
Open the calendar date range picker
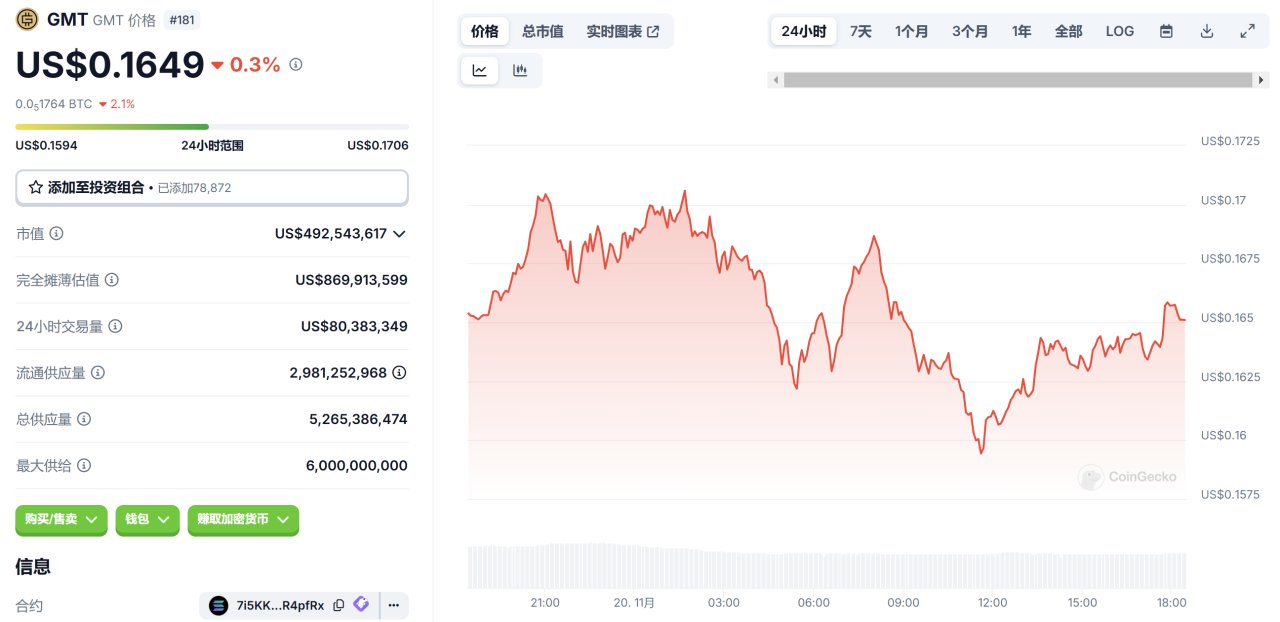(1166, 31)
